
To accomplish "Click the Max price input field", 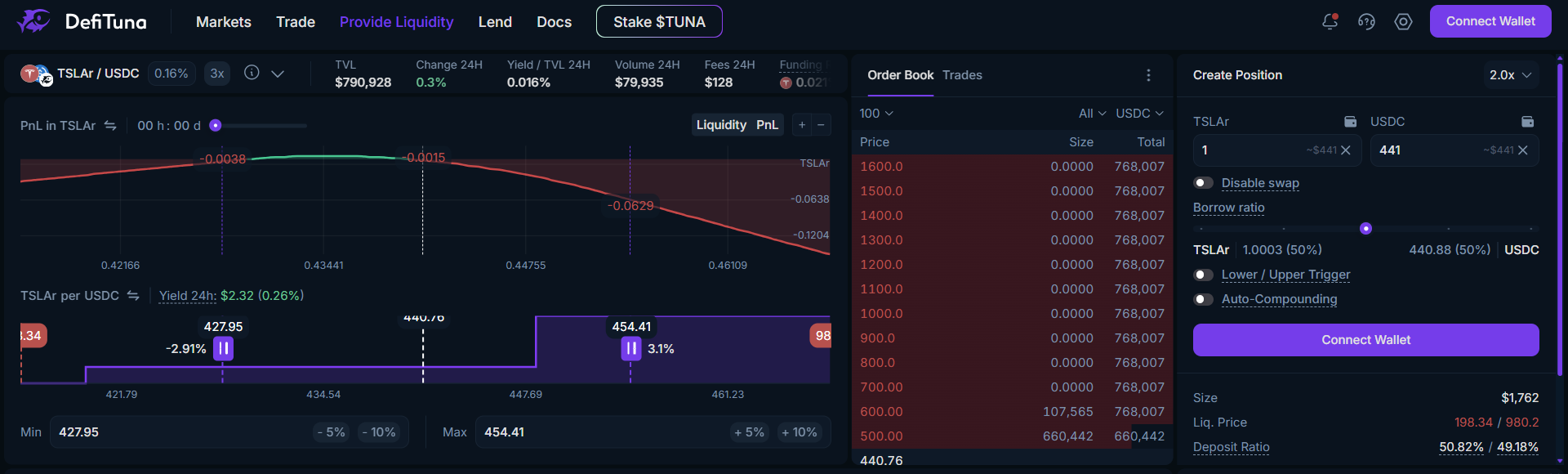I will 572,432.
